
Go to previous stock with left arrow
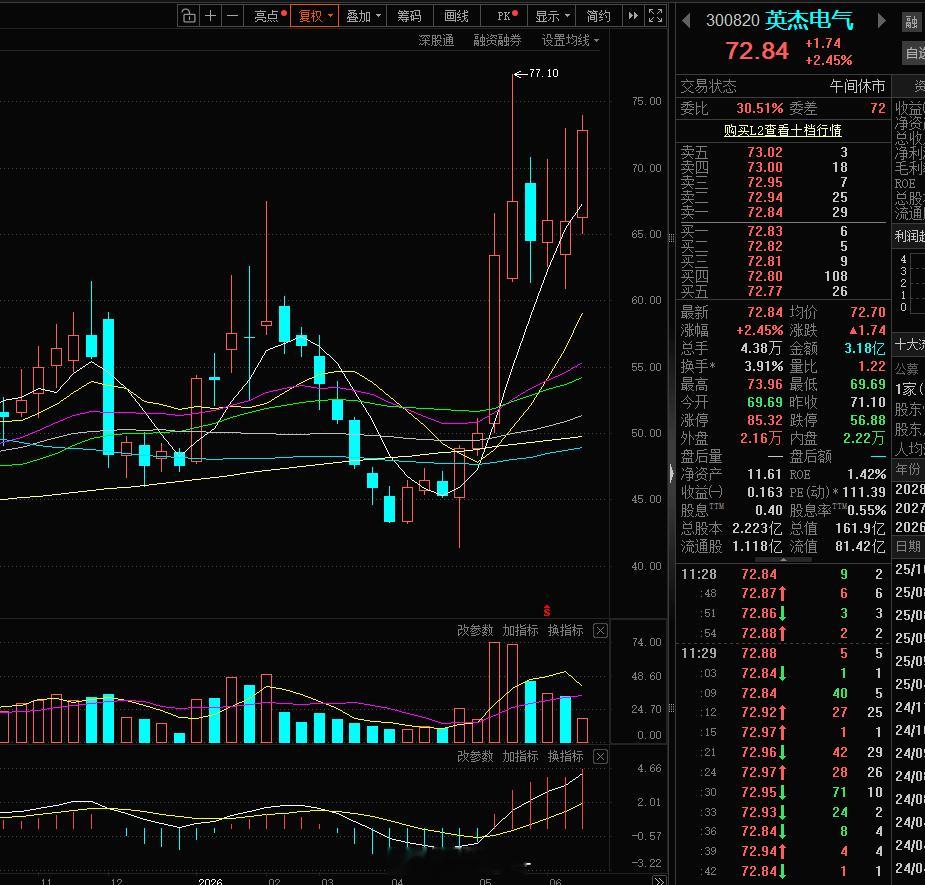tap(686, 21)
